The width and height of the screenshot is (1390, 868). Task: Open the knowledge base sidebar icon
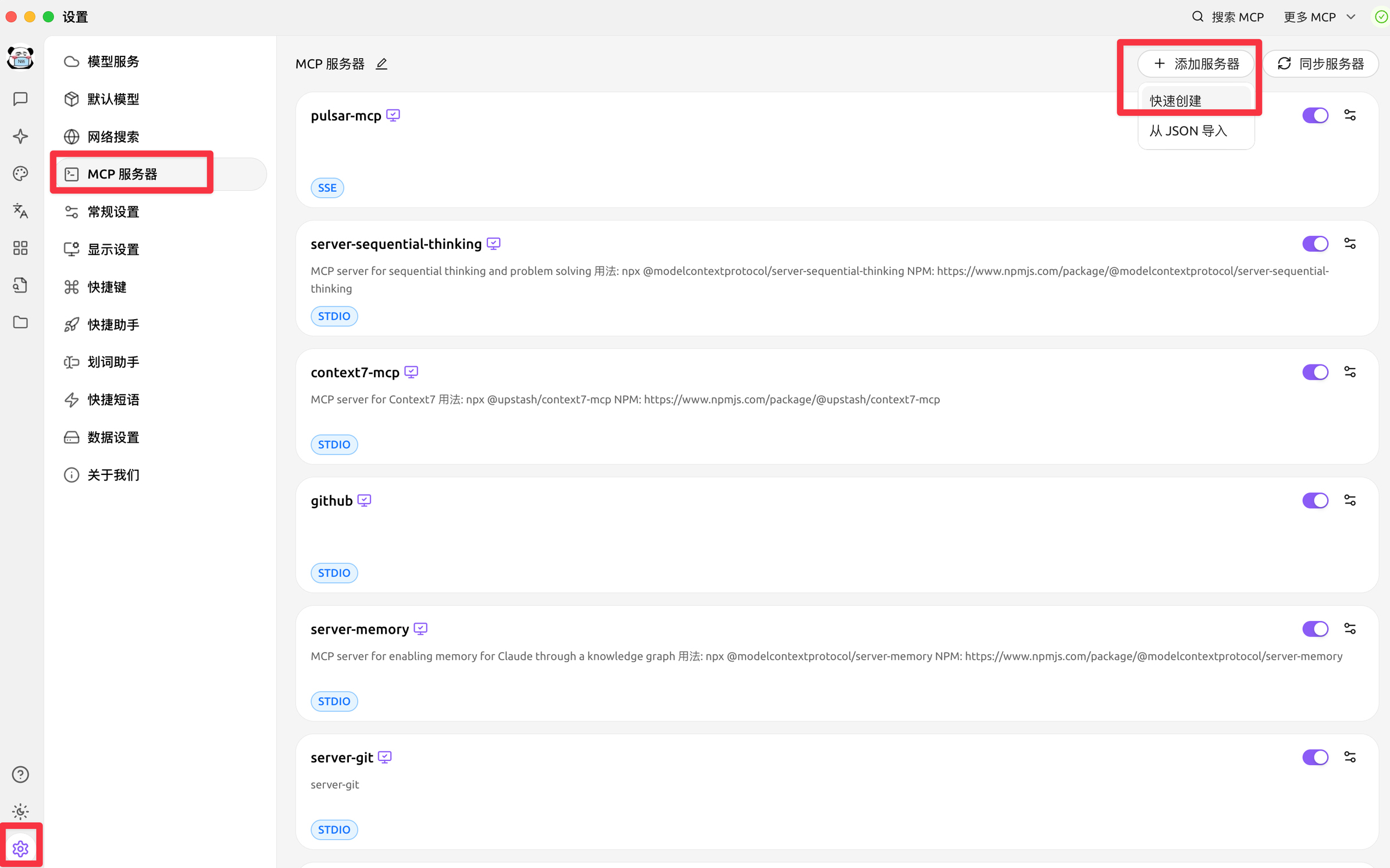(20, 285)
